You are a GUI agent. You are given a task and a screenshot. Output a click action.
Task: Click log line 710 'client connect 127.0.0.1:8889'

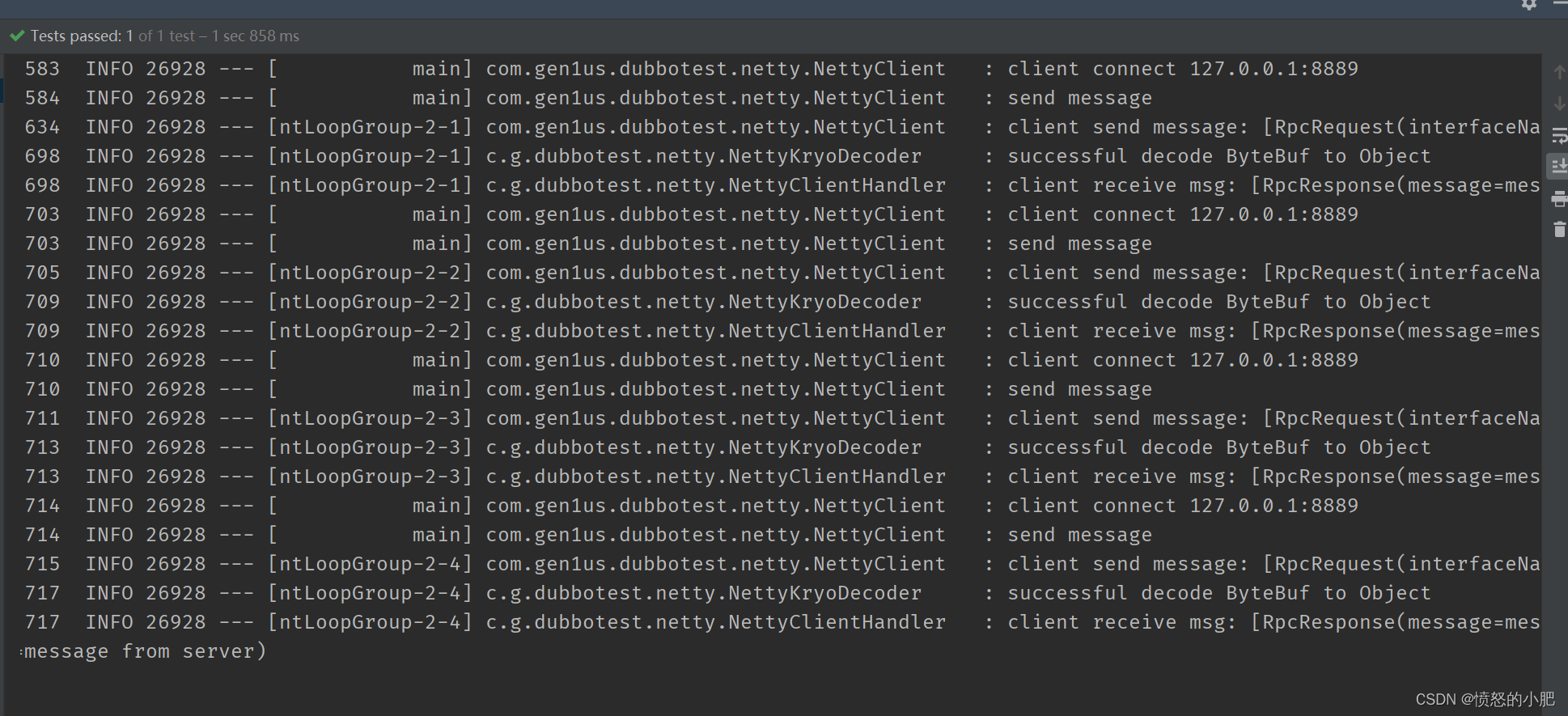692,360
